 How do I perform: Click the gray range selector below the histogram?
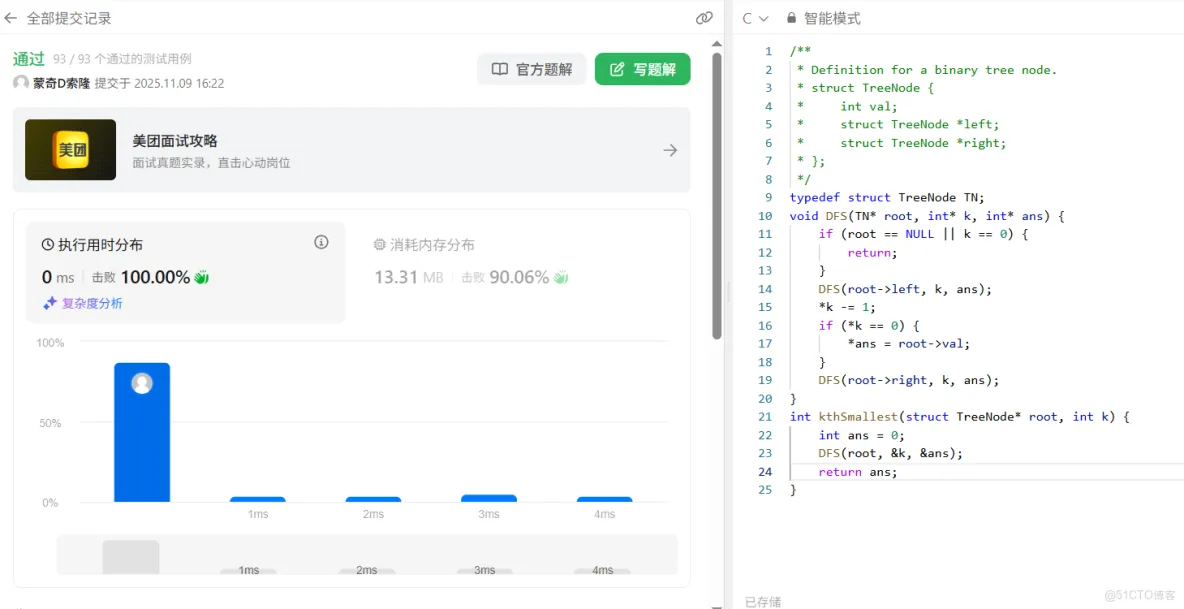coord(130,557)
